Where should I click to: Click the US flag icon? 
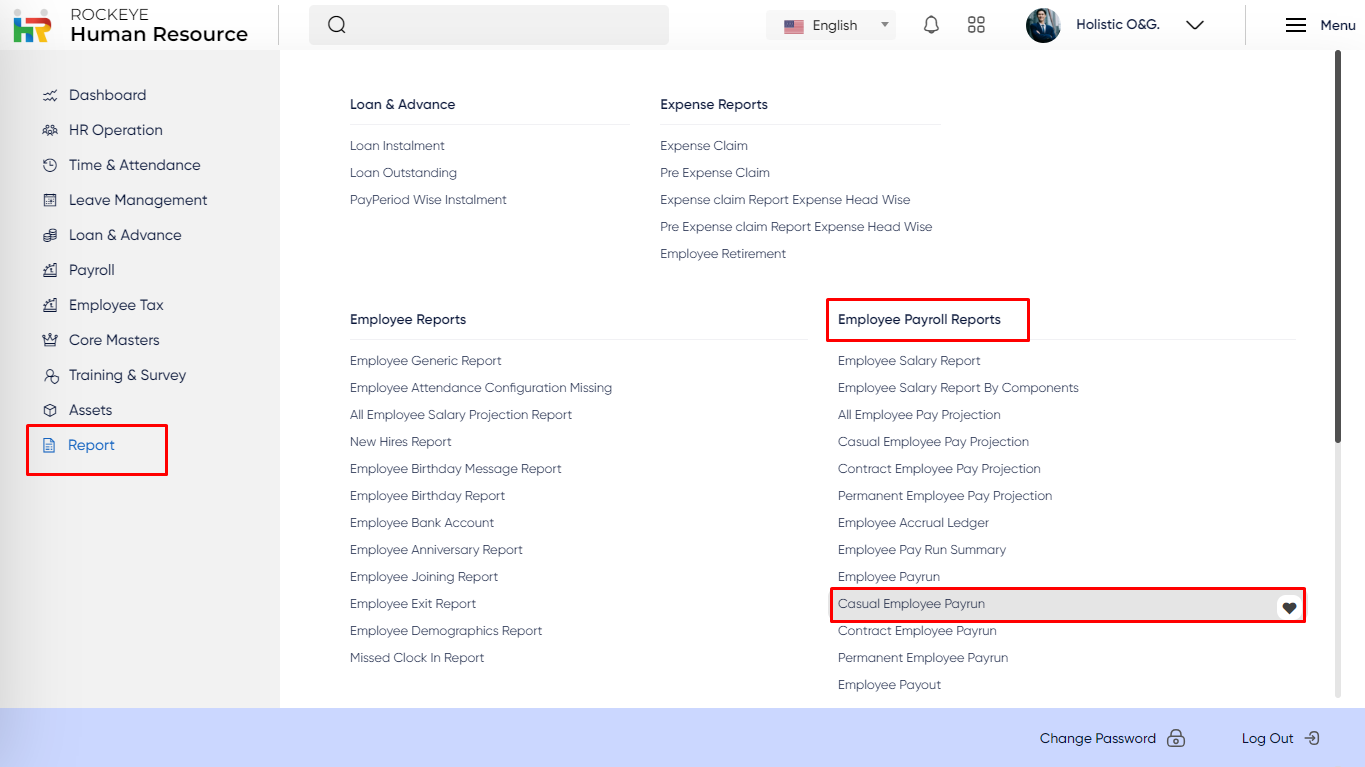click(x=794, y=26)
